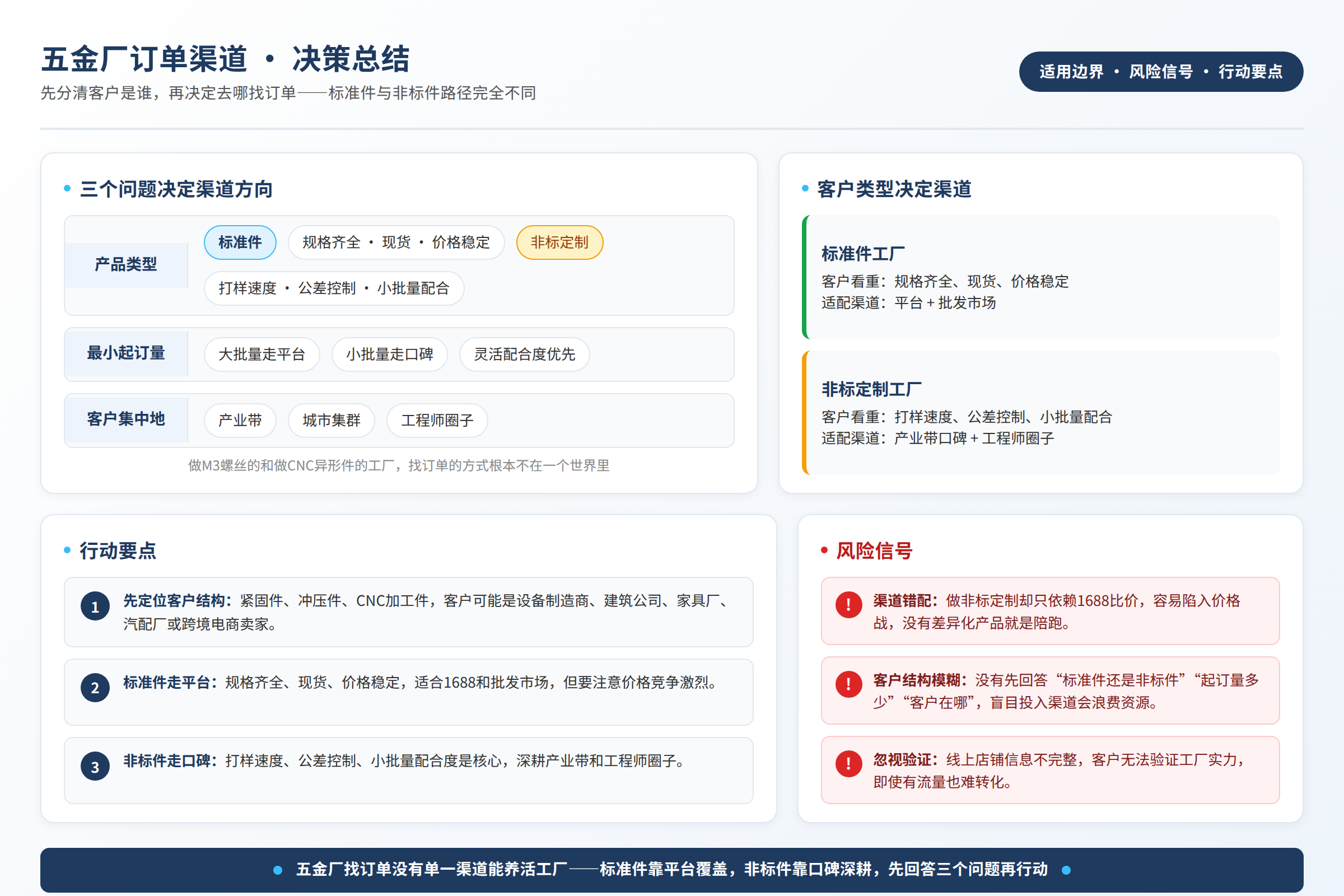Click the 客户看重：规格齐全、现货、价格稳定 line
The width and height of the screenshot is (1344, 896).
(945, 282)
